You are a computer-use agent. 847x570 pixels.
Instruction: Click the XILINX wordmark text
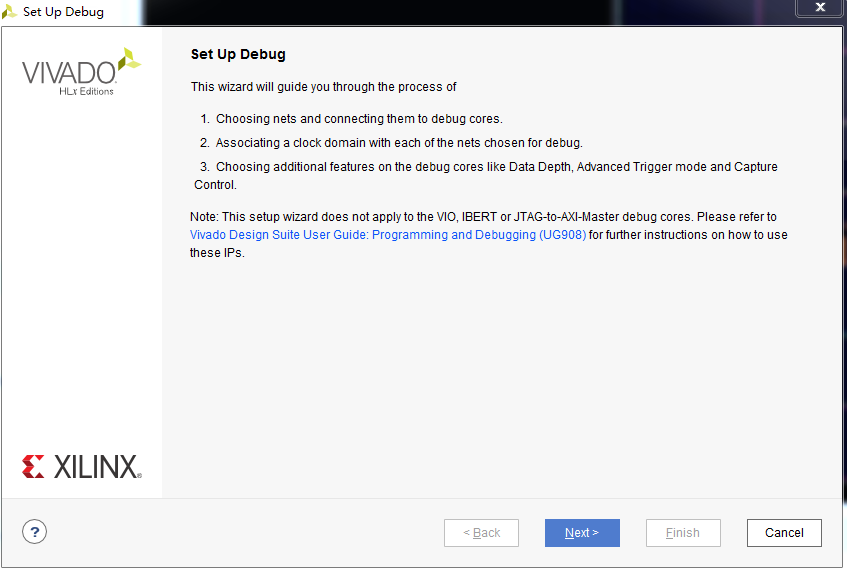click(96, 466)
